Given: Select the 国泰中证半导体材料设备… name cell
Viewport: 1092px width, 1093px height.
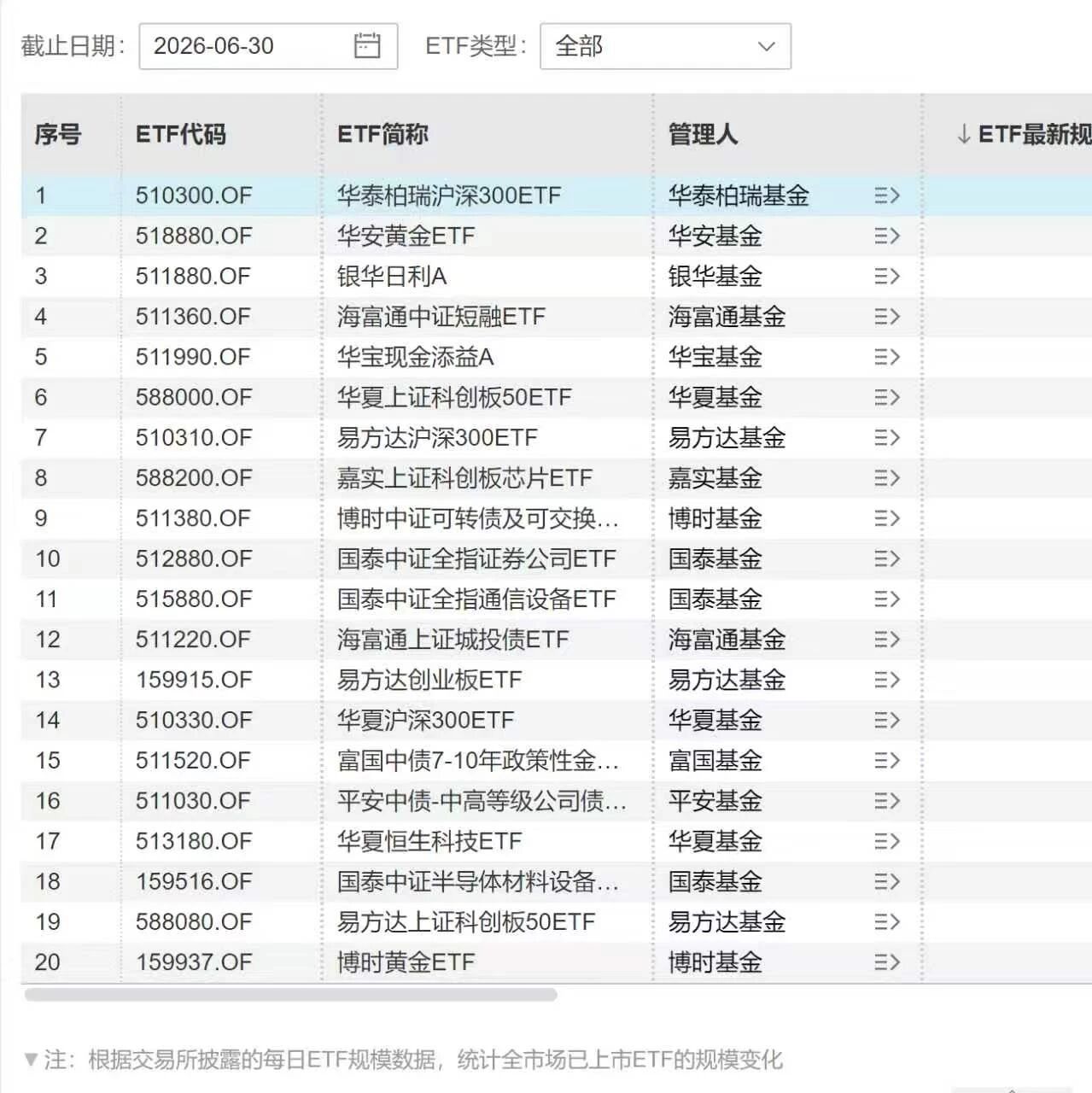Looking at the screenshot, I should coord(478,881).
